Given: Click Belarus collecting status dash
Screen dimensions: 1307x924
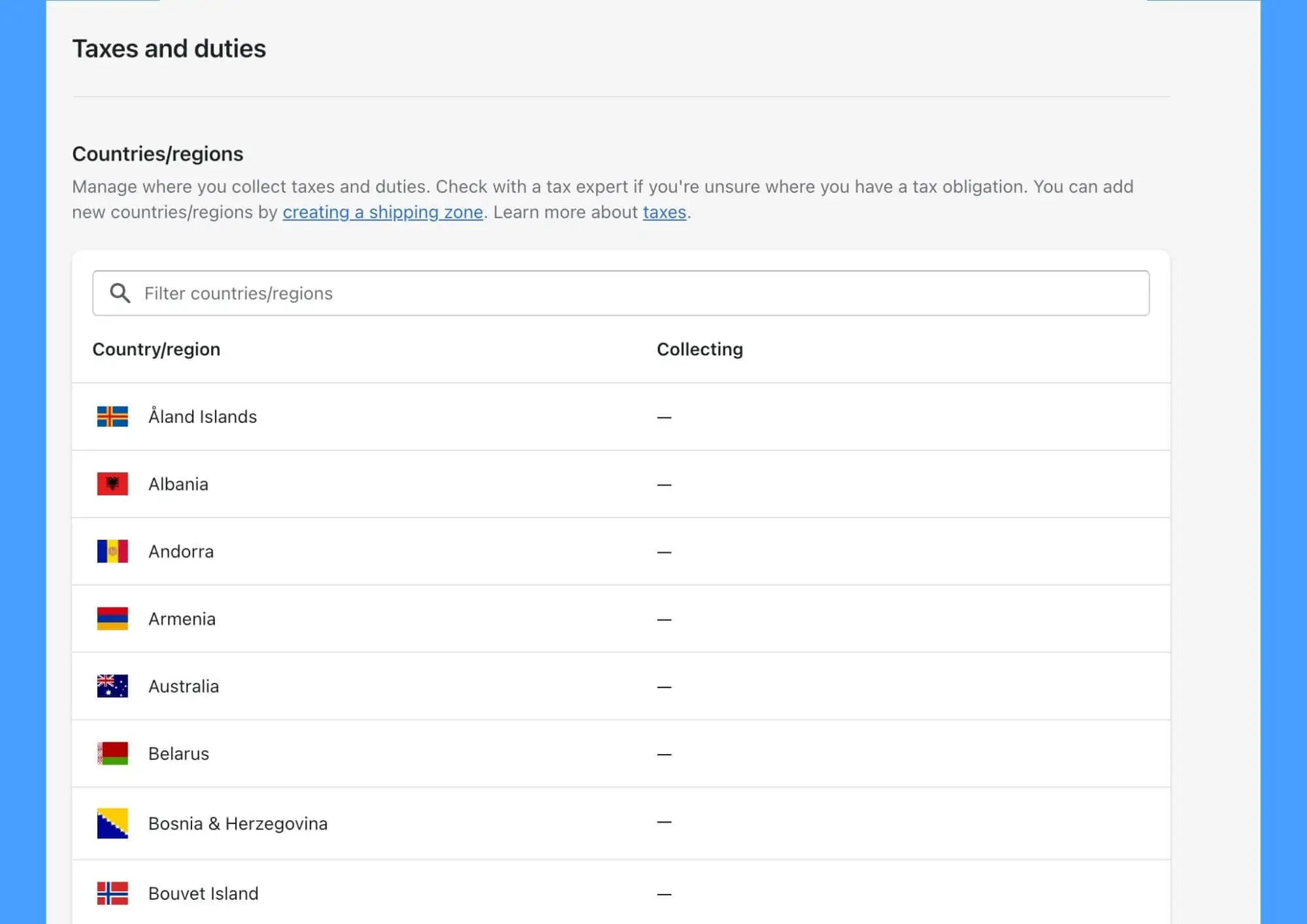Looking at the screenshot, I should 664,754.
